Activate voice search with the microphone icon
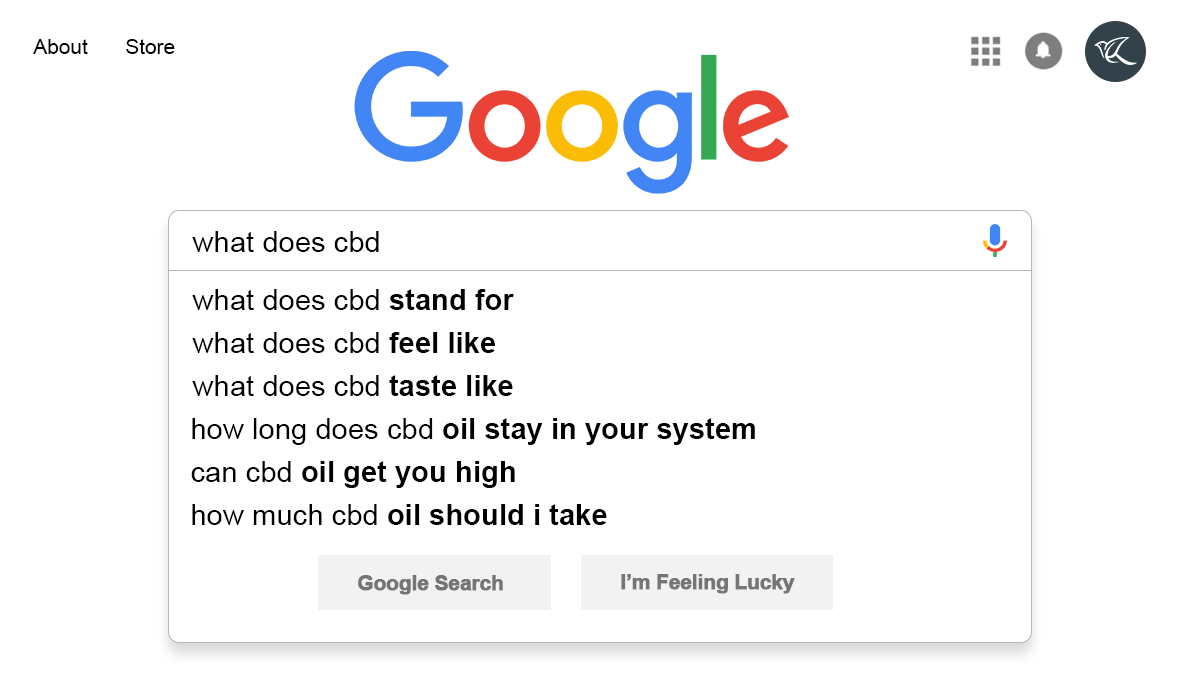The image size is (1200, 700). [994, 241]
